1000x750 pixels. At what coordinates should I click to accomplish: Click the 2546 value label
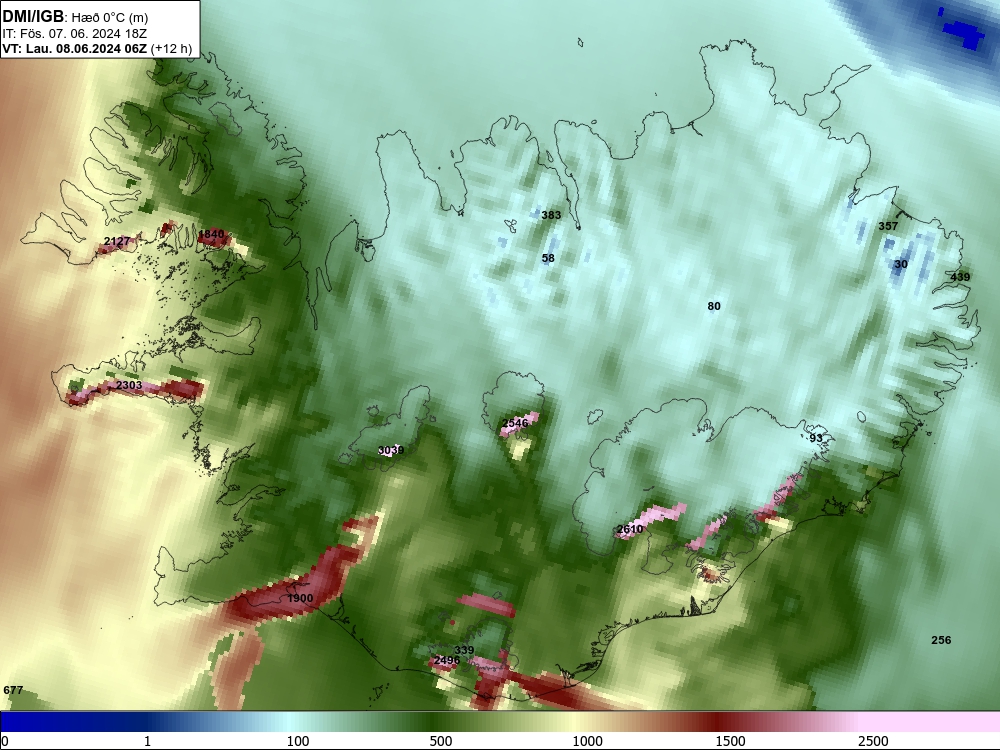point(515,423)
